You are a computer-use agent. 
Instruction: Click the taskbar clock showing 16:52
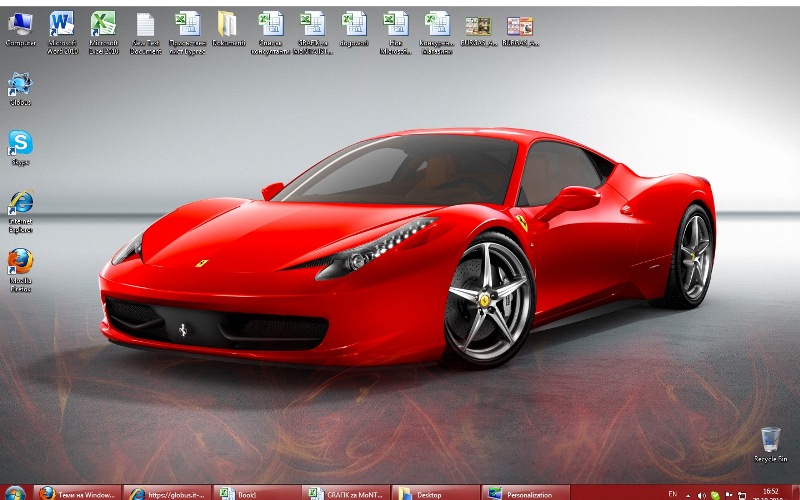click(770, 493)
